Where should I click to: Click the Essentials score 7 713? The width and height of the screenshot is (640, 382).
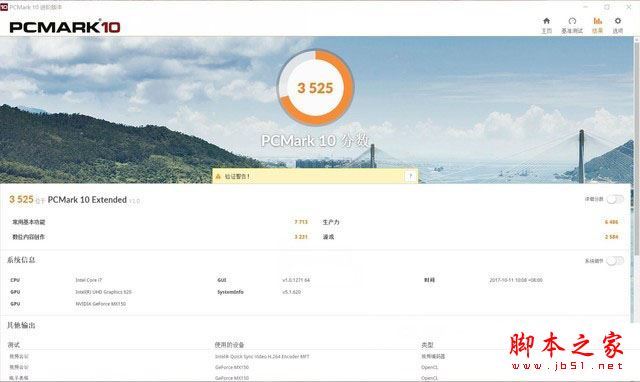(x=301, y=222)
